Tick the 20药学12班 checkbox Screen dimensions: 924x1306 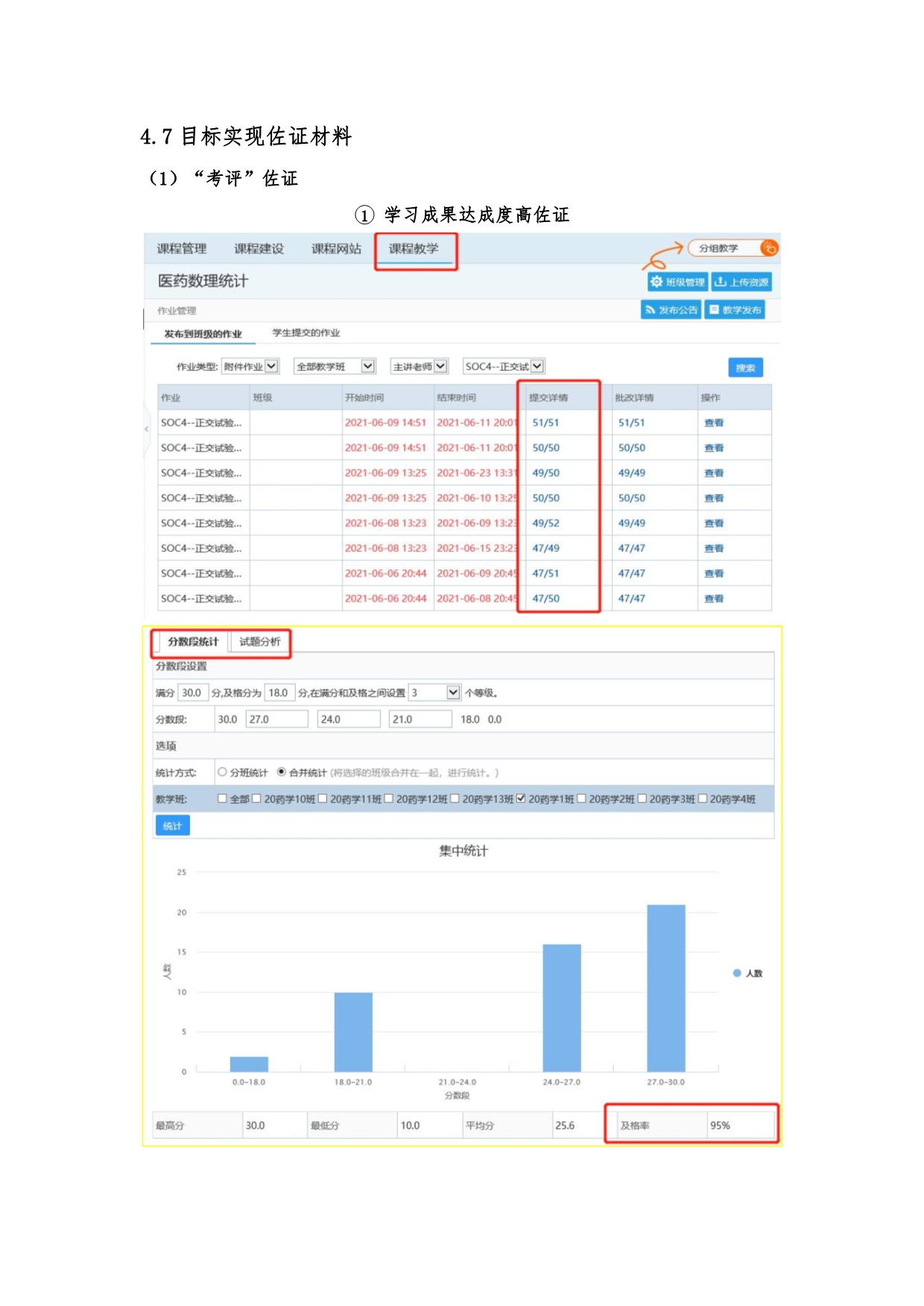coord(388,799)
